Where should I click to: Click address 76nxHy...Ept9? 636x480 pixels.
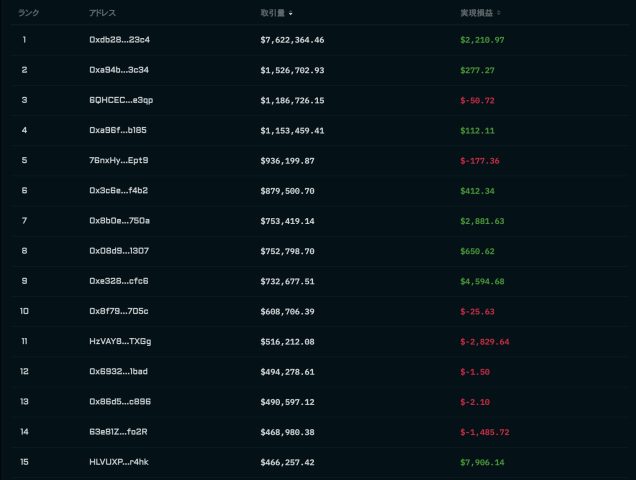pos(118,160)
